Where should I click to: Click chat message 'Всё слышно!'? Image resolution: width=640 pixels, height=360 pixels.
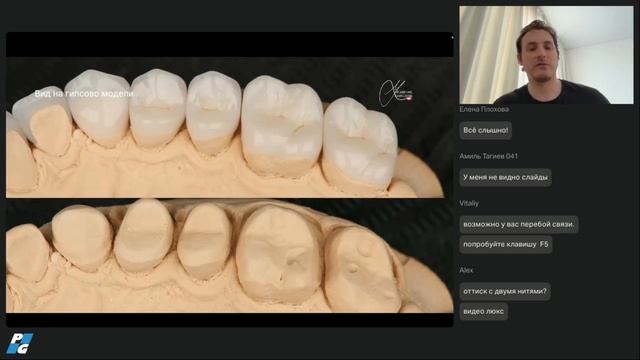485,131
